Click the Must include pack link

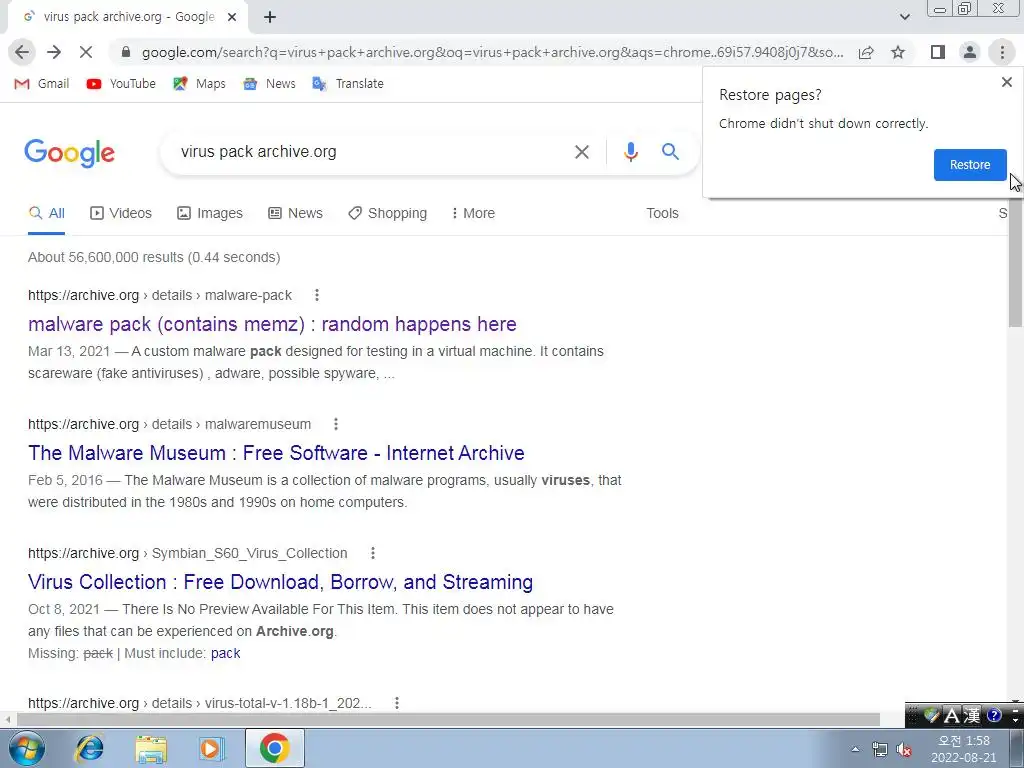click(x=225, y=653)
